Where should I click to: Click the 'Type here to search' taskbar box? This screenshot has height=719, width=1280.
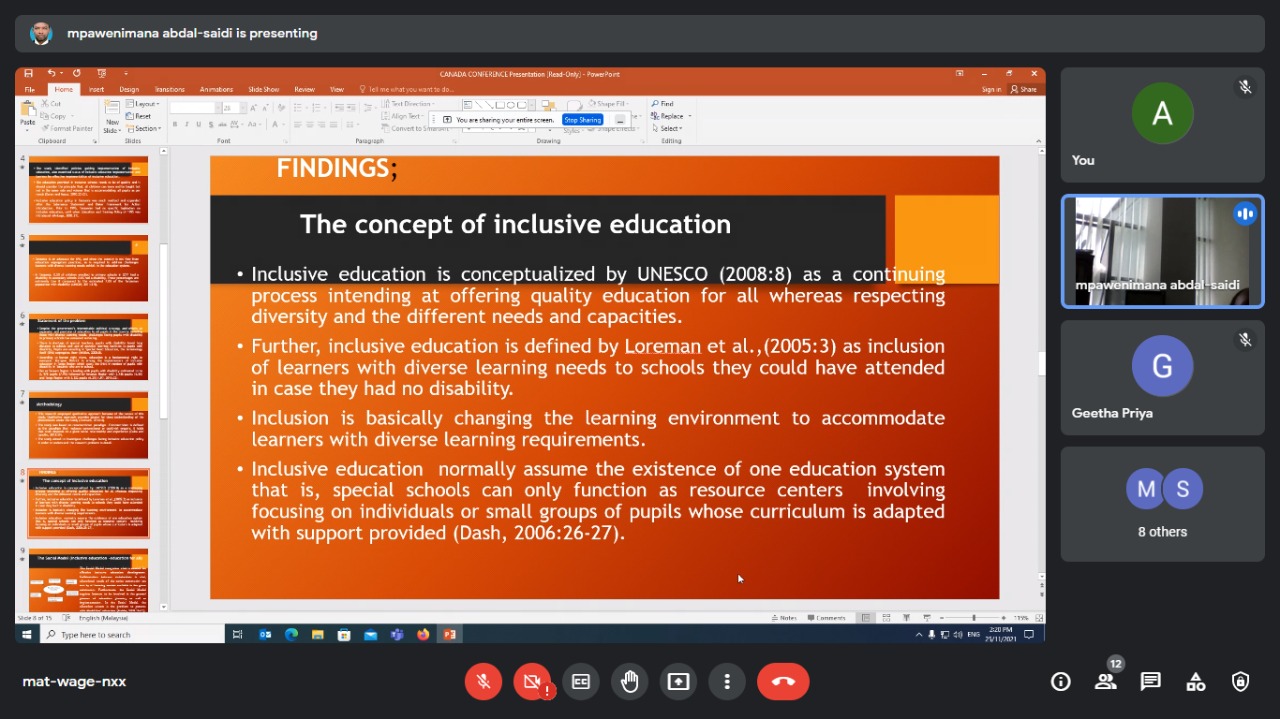134,634
